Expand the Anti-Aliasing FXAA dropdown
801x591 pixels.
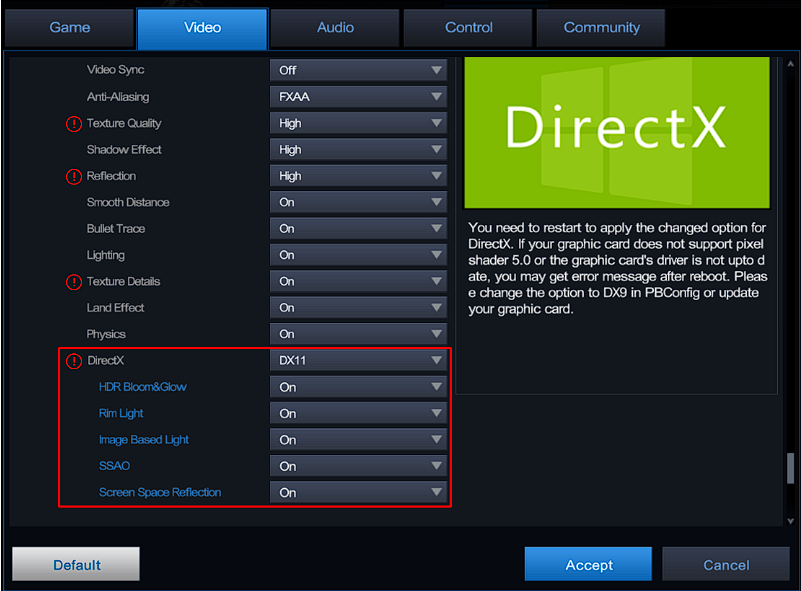pos(358,97)
